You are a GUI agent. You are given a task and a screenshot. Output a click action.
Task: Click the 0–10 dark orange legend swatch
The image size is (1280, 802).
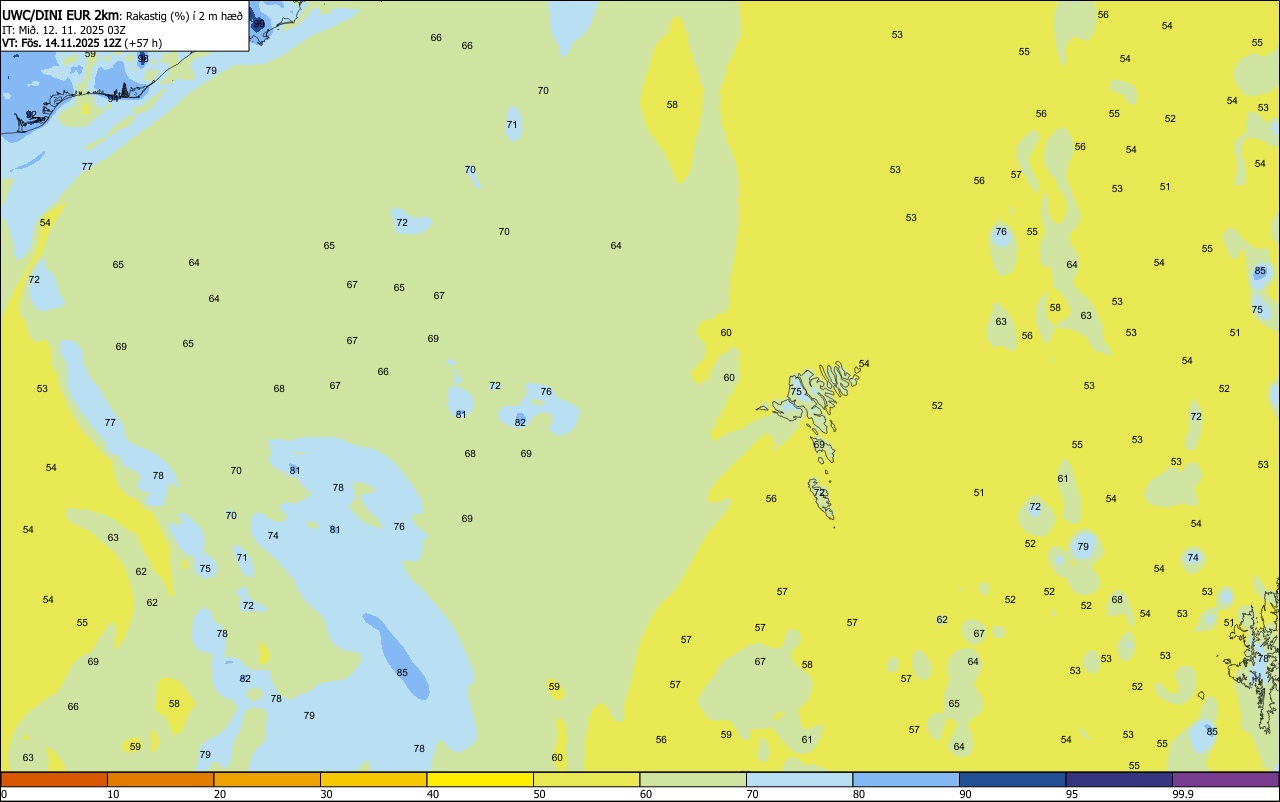[54, 779]
